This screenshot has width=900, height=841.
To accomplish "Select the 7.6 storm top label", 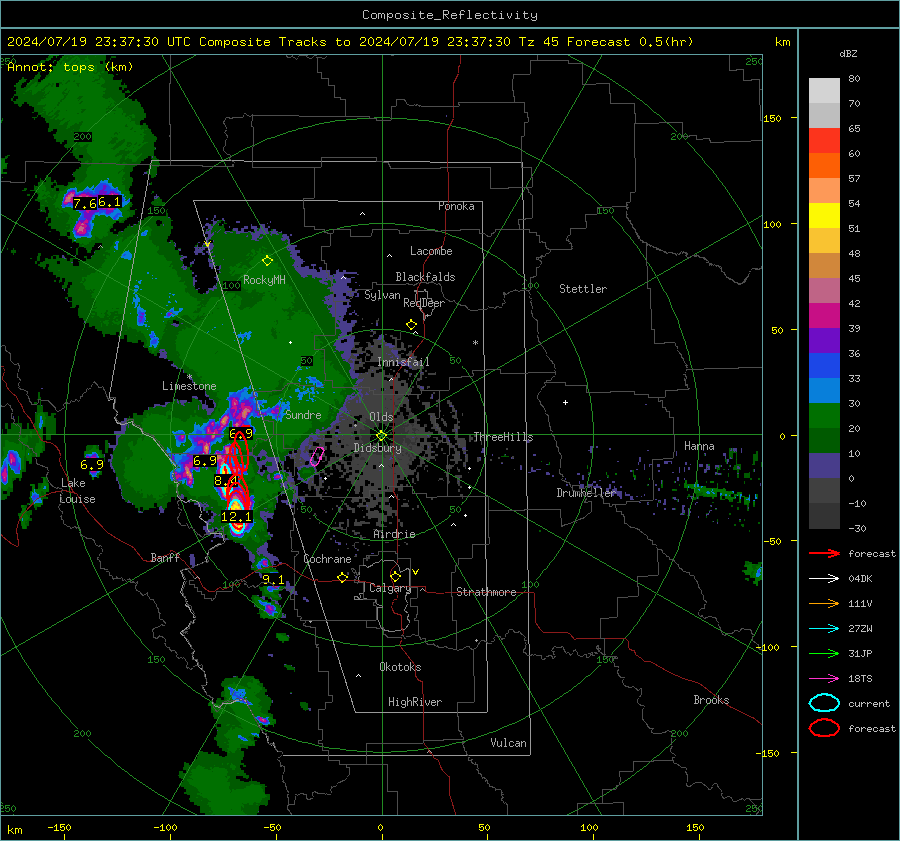I will (84, 203).
